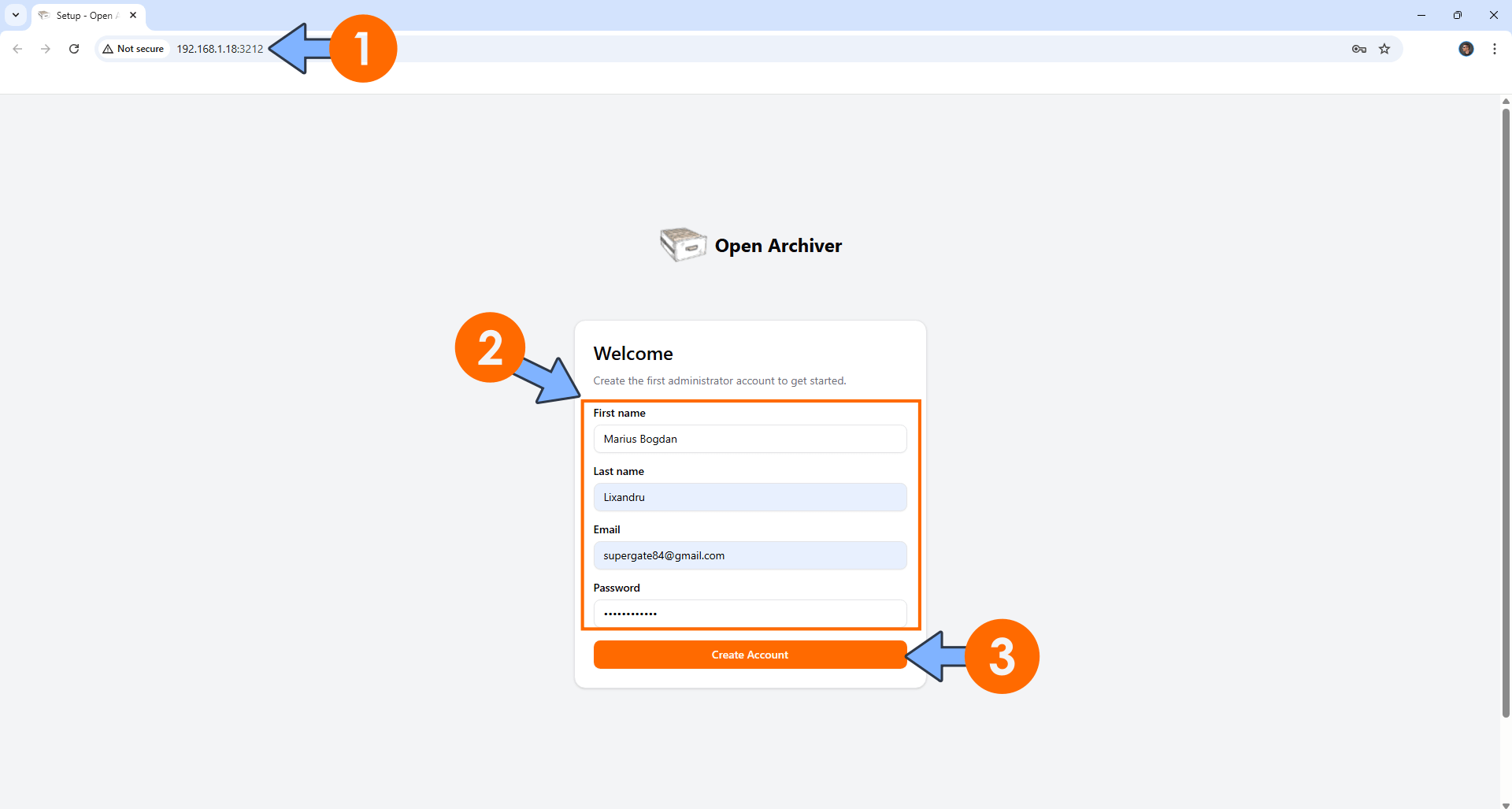Open the saved passwords key icon
Viewport: 1512px width, 809px height.
click(x=1358, y=49)
